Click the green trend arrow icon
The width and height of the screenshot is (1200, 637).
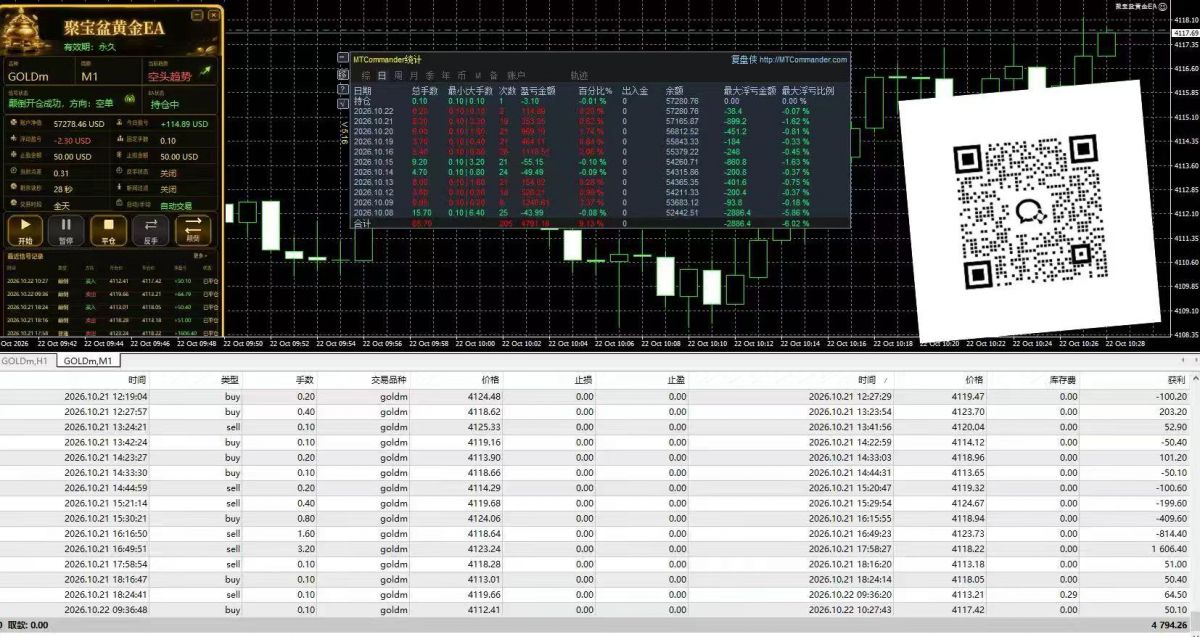(x=205, y=71)
